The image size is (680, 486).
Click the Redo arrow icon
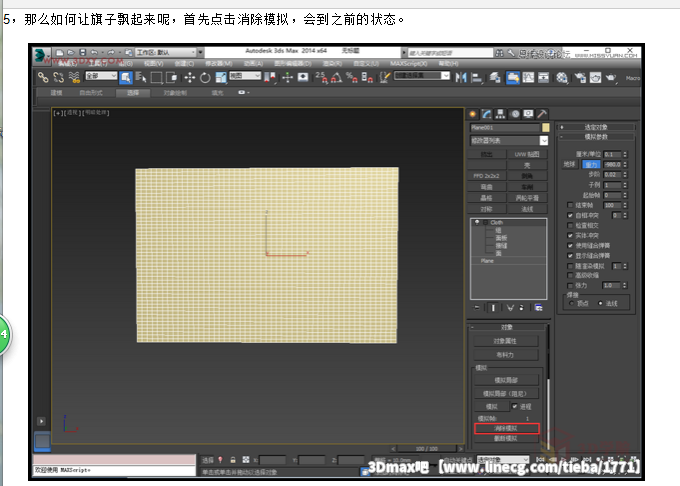pyautogui.click(x=111, y=52)
